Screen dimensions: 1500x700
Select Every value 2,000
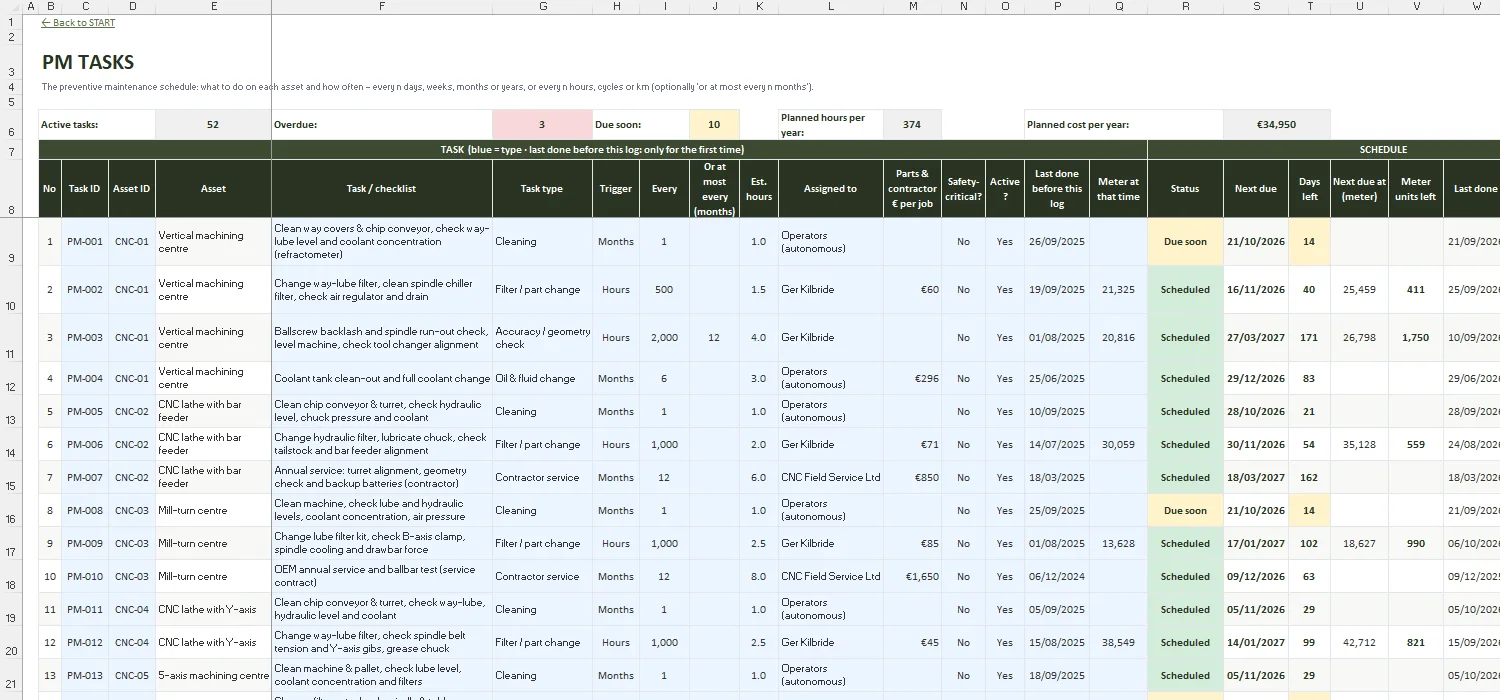[x=664, y=338]
